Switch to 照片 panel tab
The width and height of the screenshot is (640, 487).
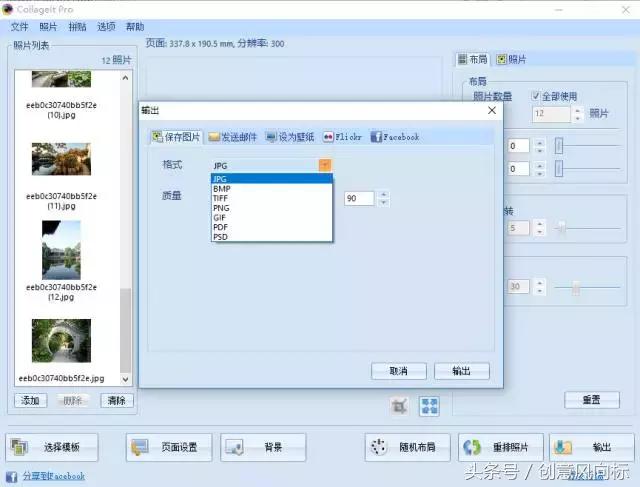511,59
